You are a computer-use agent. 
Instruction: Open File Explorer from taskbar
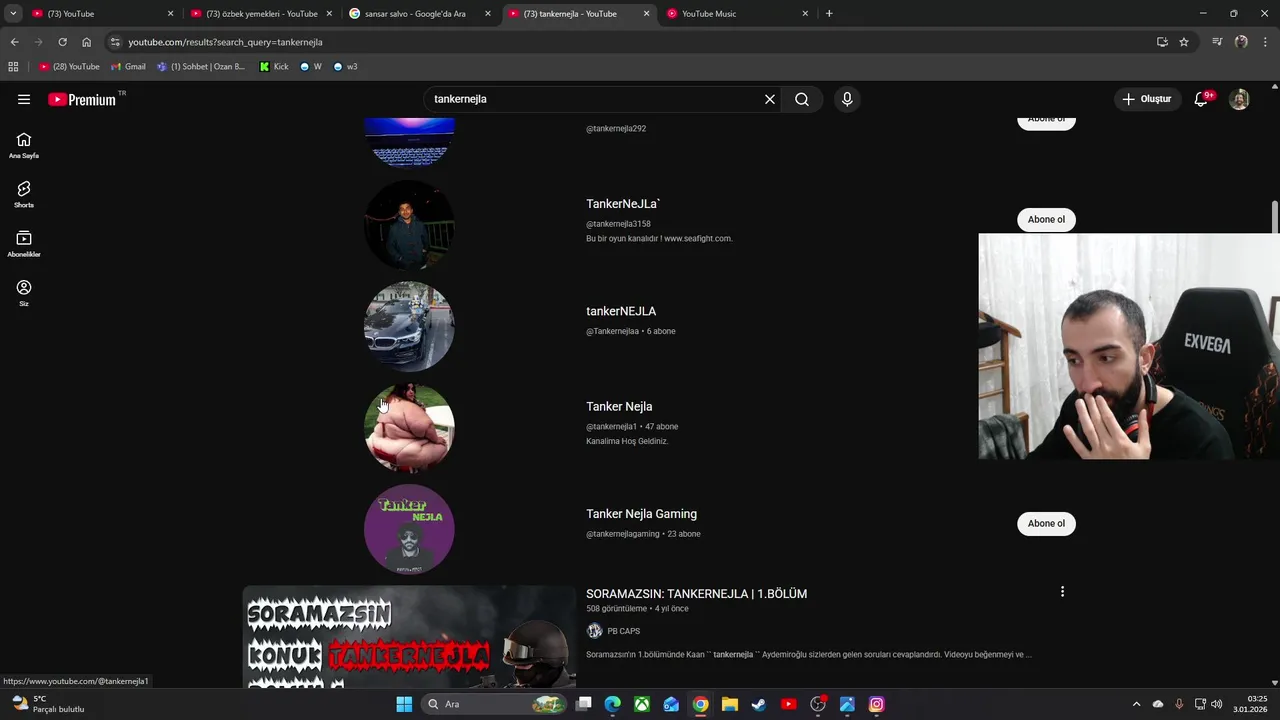coord(730,704)
